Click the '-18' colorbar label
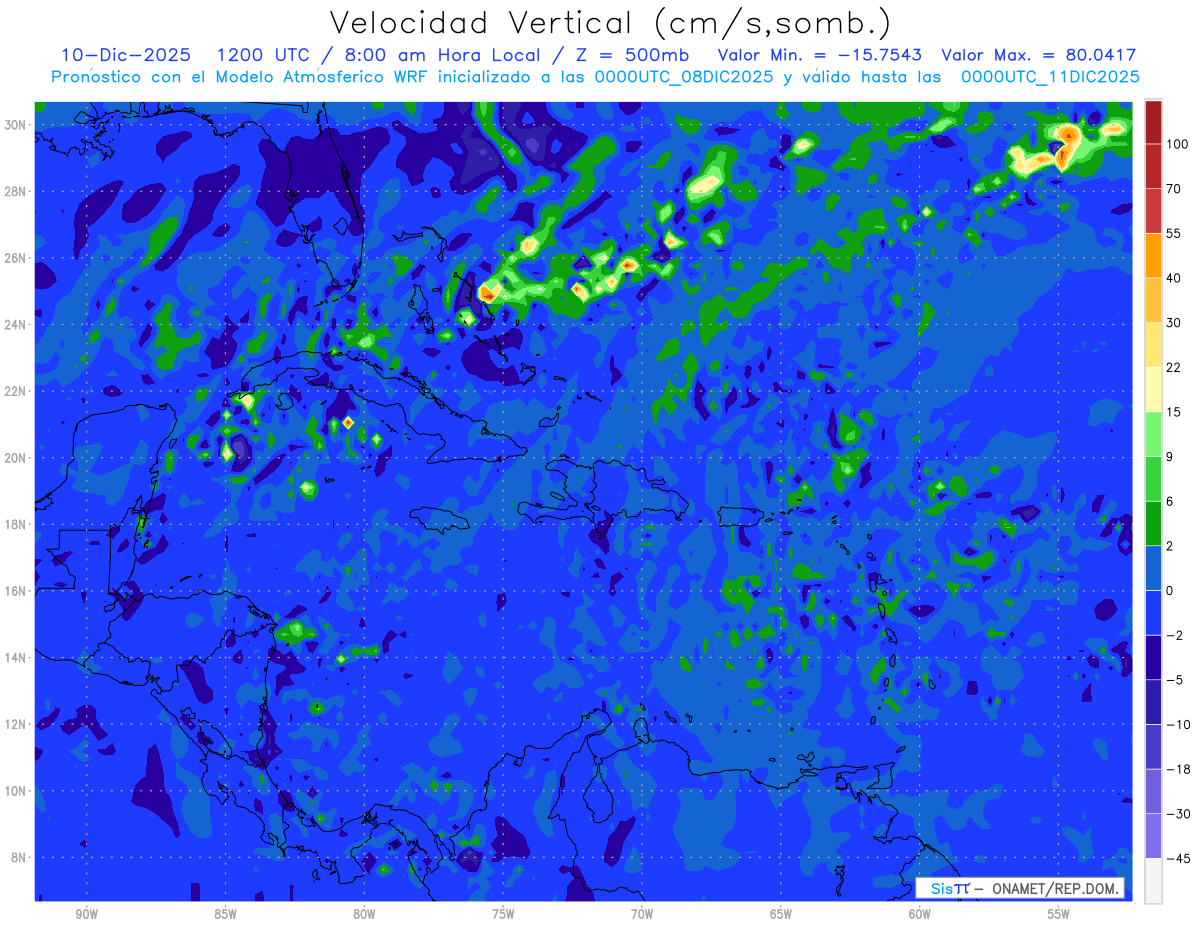The height and width of the screenshot is (927, 1200). (1177, 769)
